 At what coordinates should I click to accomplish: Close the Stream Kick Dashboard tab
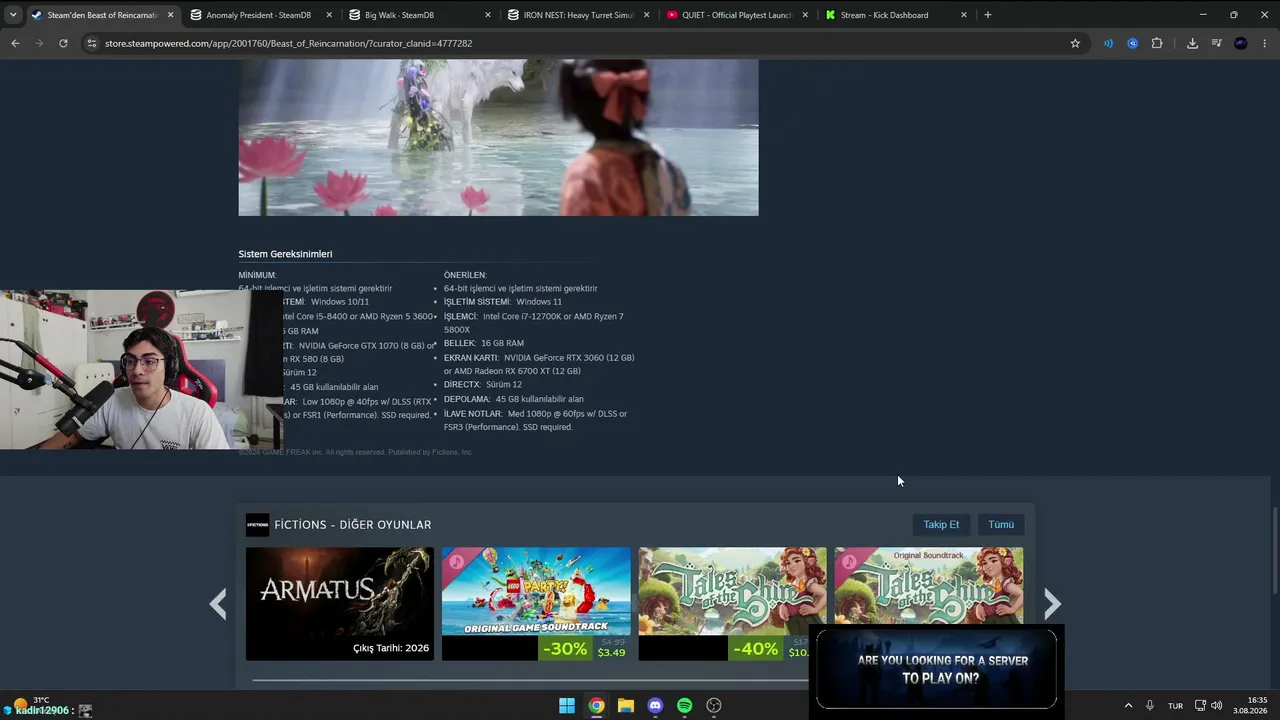click(x=964, y=15)
